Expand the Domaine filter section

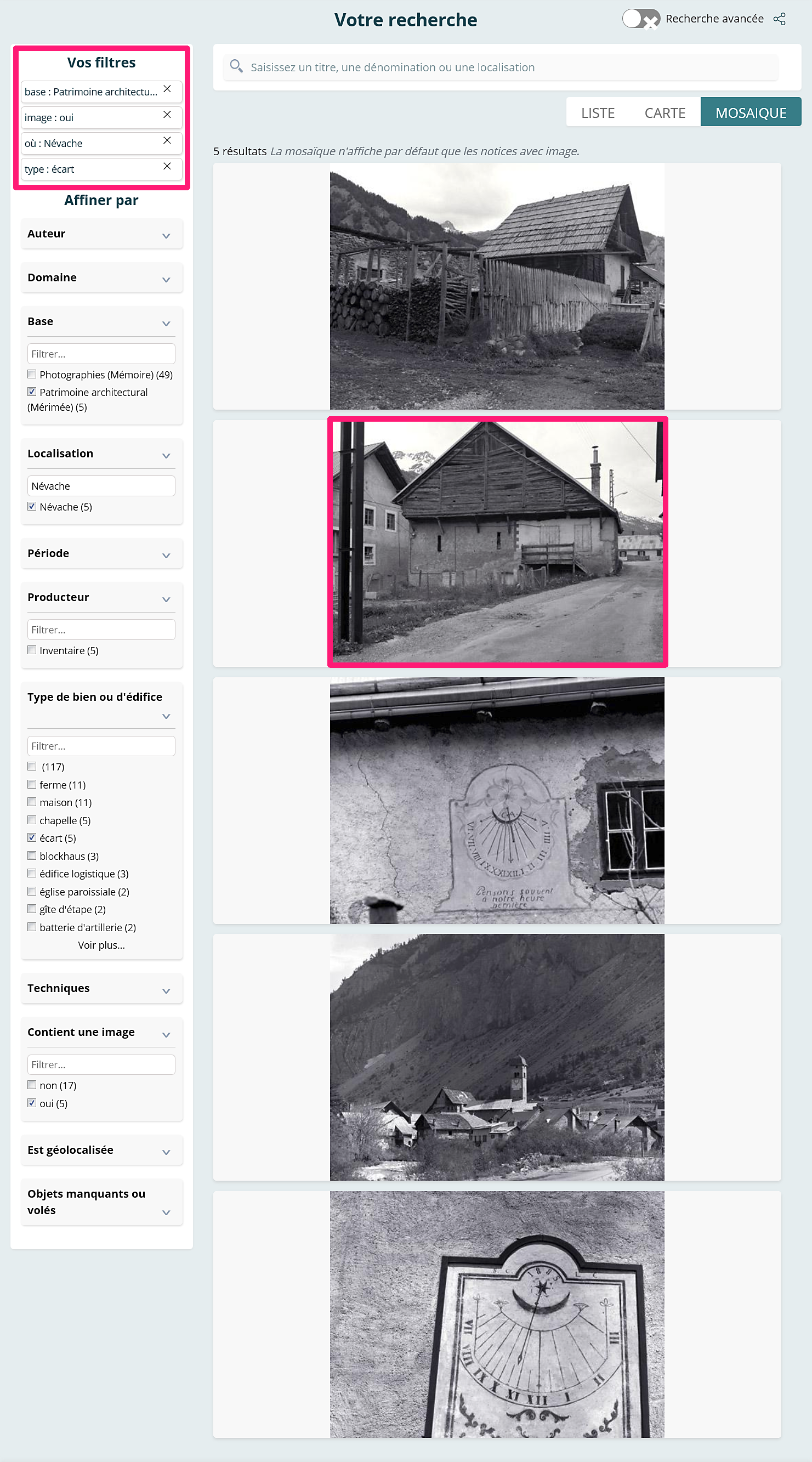[x=166, y=279]
